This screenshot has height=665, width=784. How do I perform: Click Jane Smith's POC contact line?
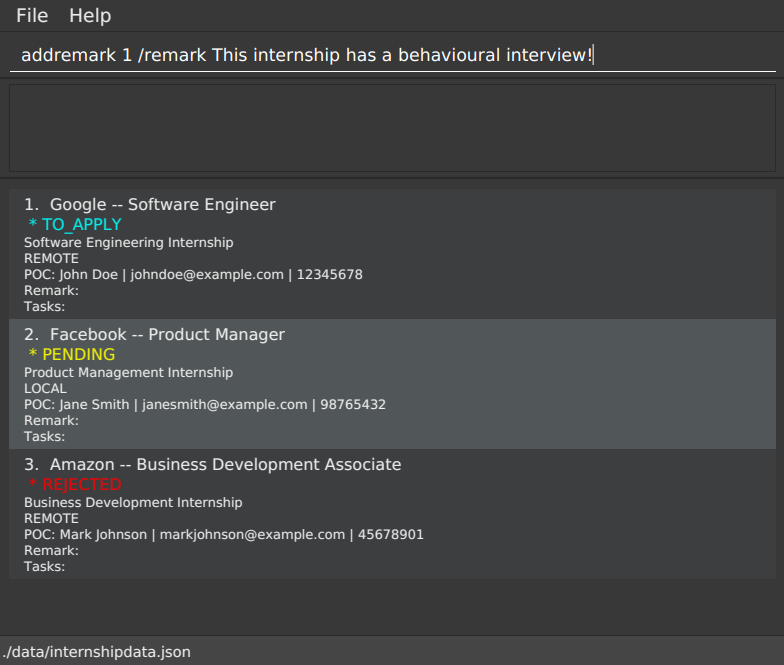pos(204,405)
